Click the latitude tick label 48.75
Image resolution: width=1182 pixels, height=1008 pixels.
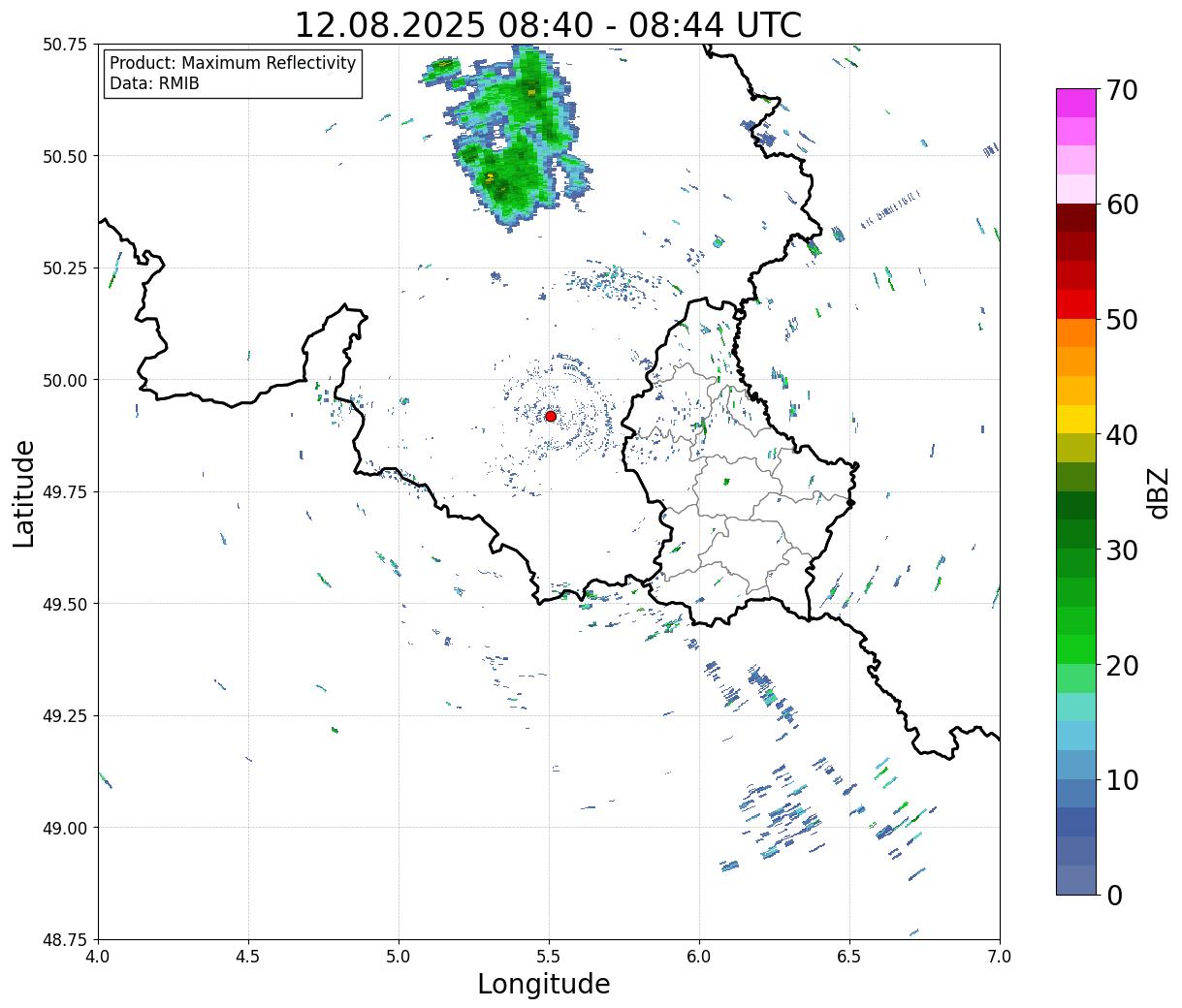click(64, 939)
